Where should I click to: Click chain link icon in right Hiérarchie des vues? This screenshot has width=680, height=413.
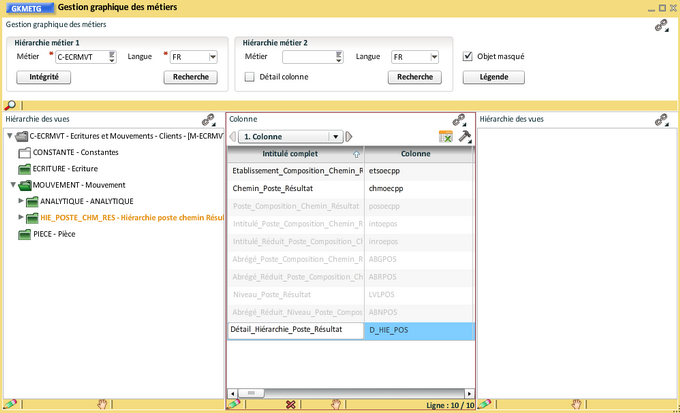[661, 119]
